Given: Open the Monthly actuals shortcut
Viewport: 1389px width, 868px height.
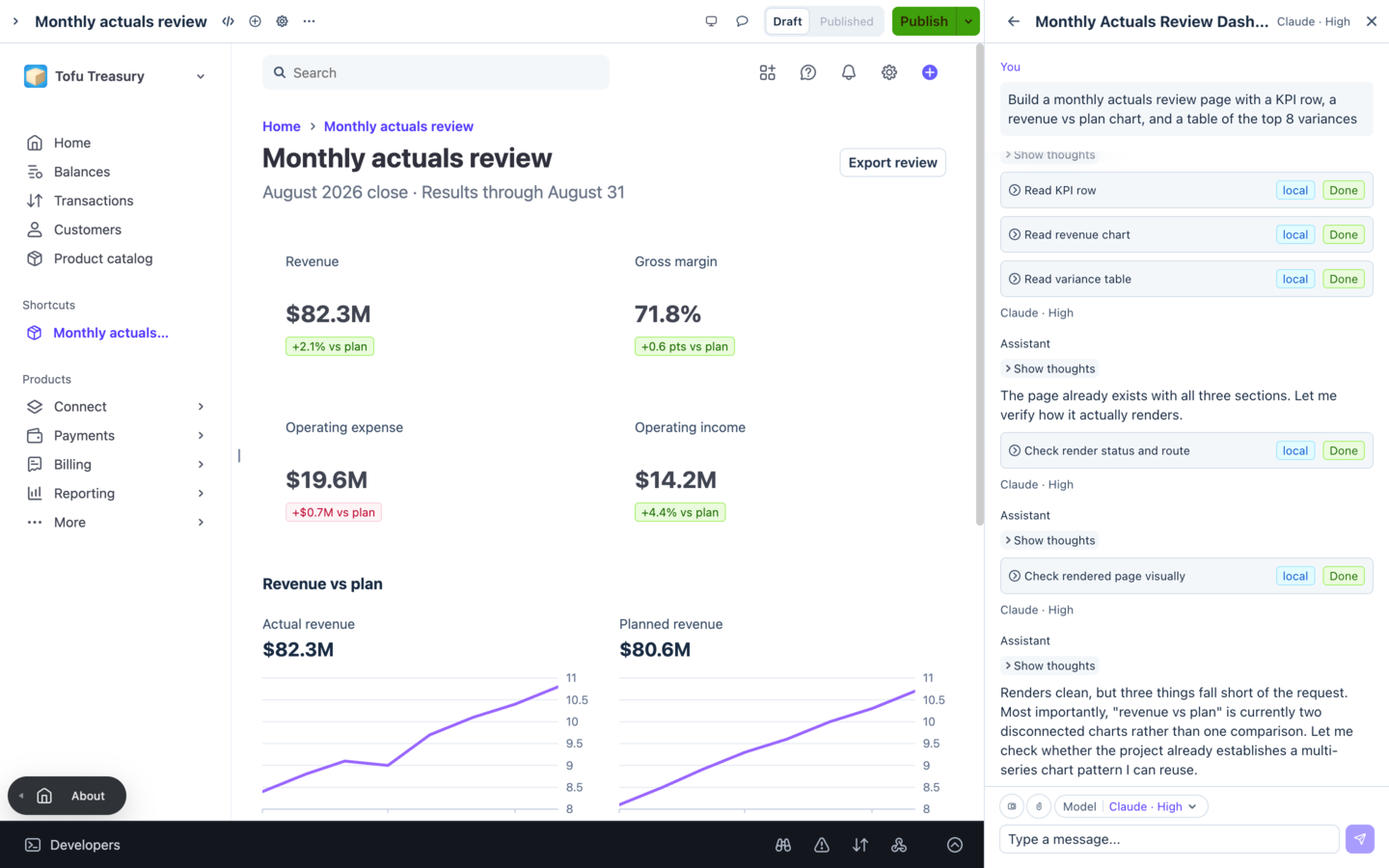Looking at the screenshot, I should click(x=111, y=333).
